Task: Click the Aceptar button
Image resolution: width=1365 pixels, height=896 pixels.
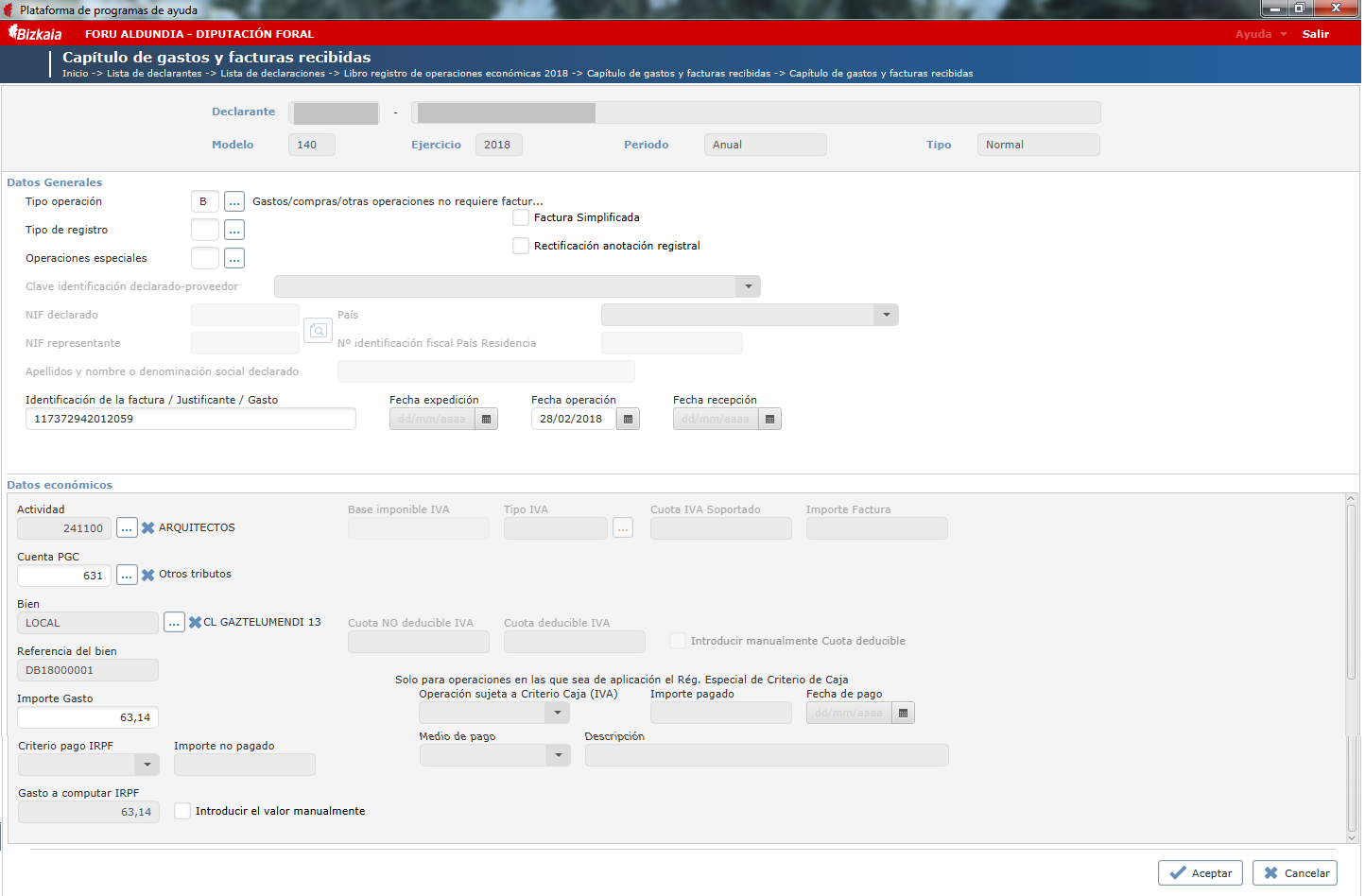Action: [x=1201, y=873]
